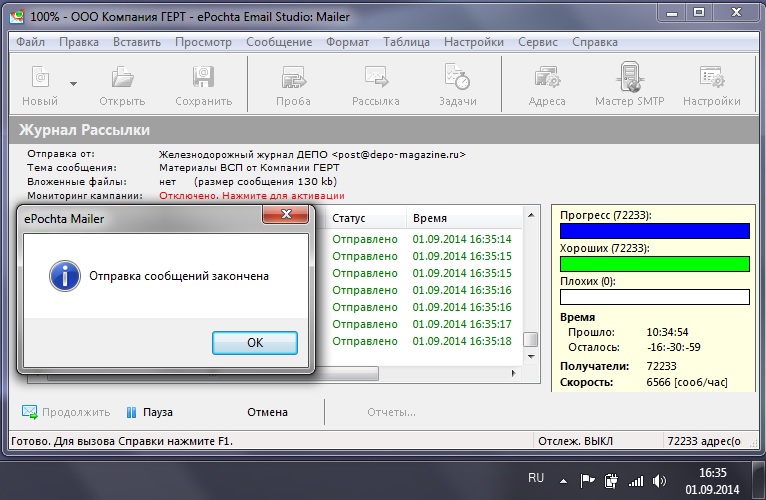Click the Отчеты... button

pos(391,413)
